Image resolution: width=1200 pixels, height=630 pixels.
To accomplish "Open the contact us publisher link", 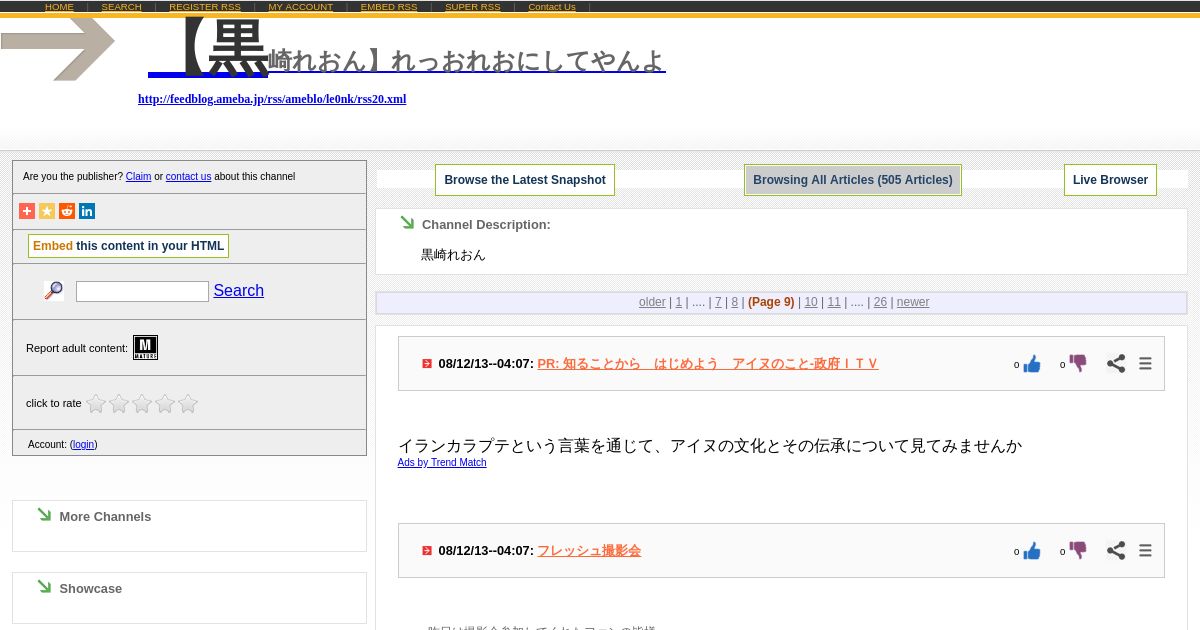I will [x=188, y=177].
